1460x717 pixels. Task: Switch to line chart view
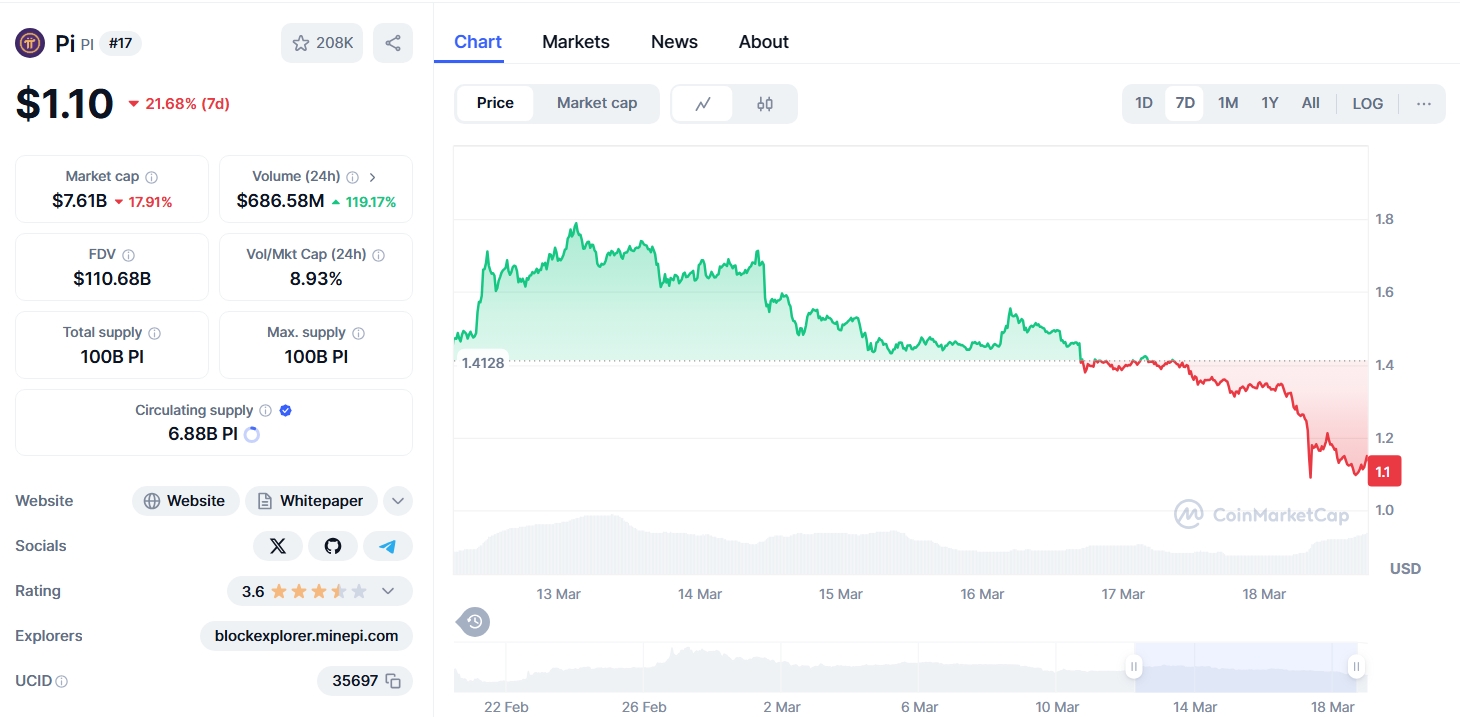(703, 103)
